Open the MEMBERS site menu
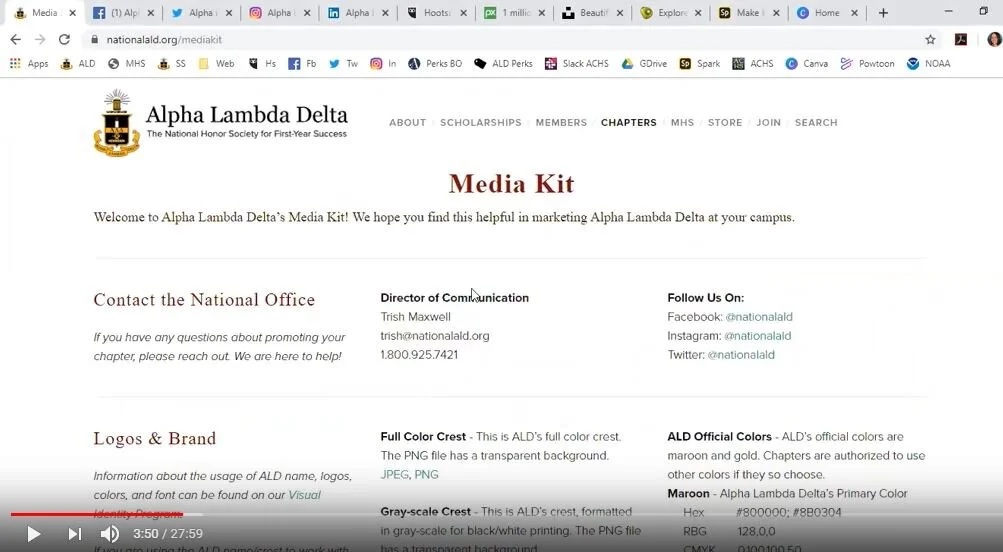 561,122
